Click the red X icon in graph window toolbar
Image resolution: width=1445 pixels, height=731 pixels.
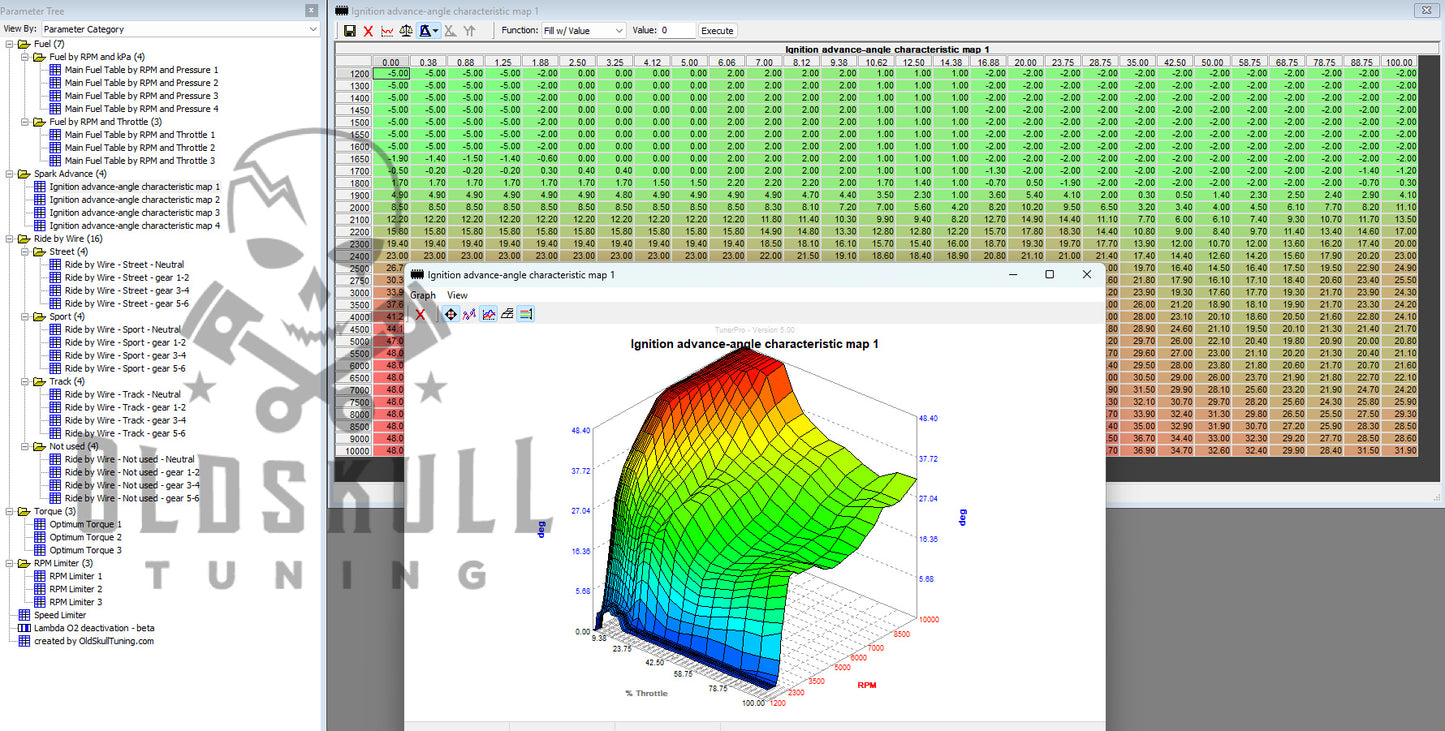click(x=420, y=314)
